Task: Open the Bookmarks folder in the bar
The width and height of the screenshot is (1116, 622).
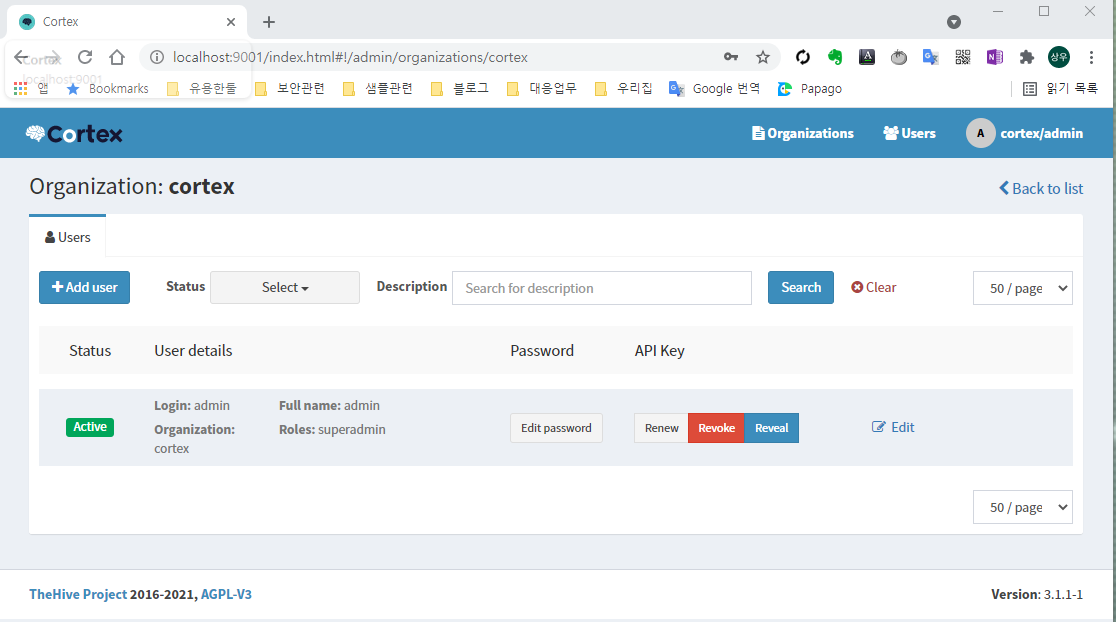Action: pos(107,88)
